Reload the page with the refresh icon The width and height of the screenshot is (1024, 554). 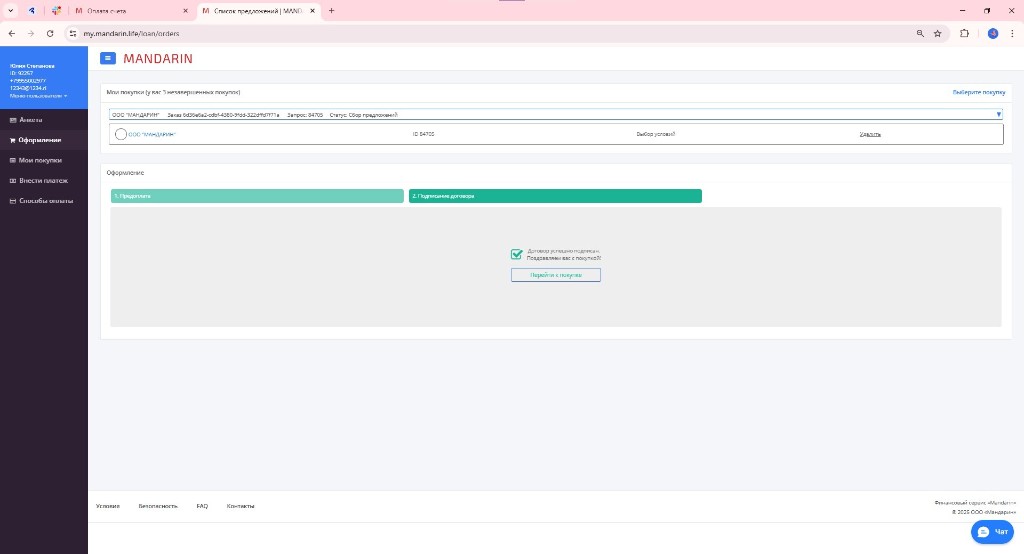pos(50,33)
